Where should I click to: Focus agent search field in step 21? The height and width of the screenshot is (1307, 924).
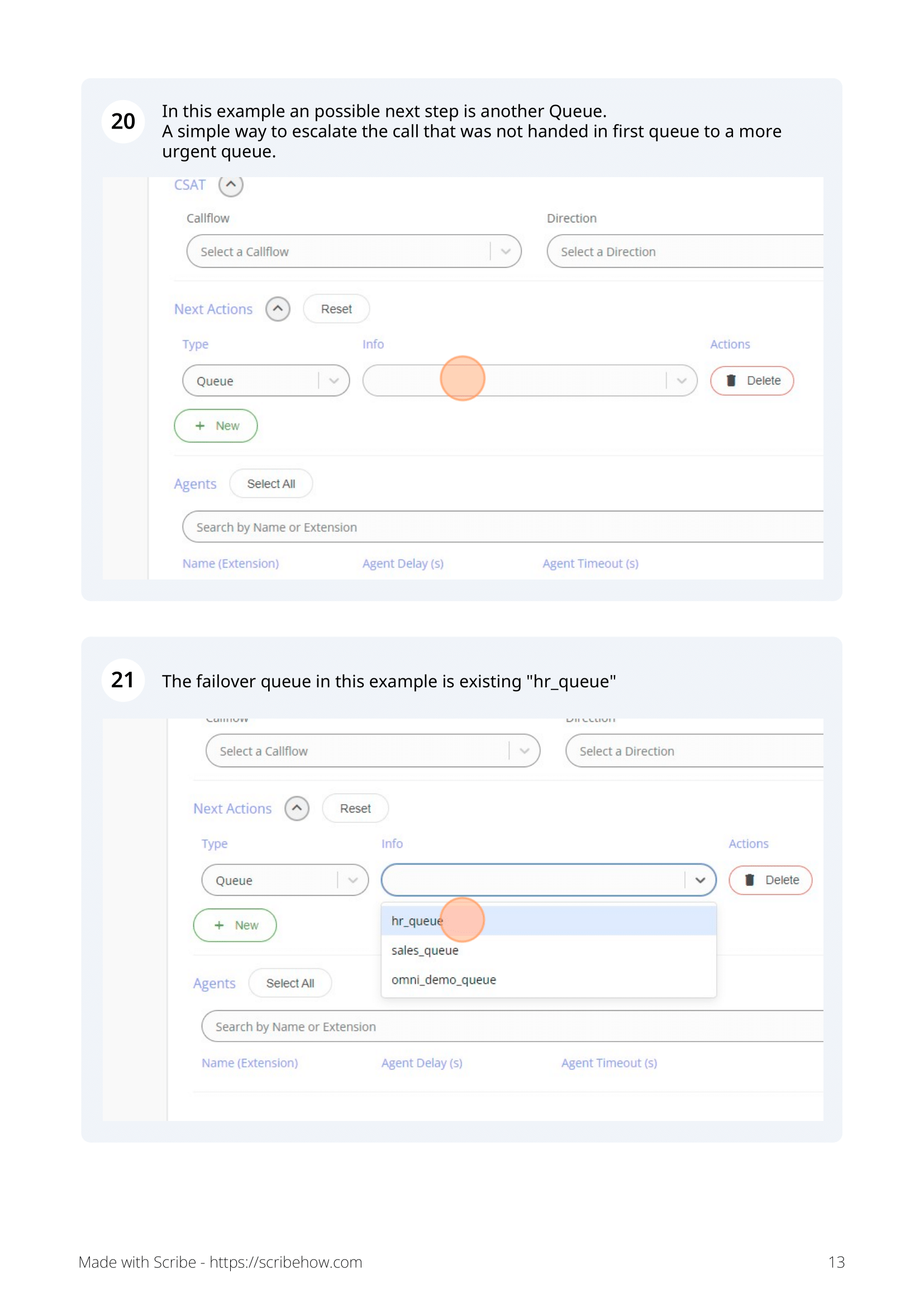click(512, 1026)
